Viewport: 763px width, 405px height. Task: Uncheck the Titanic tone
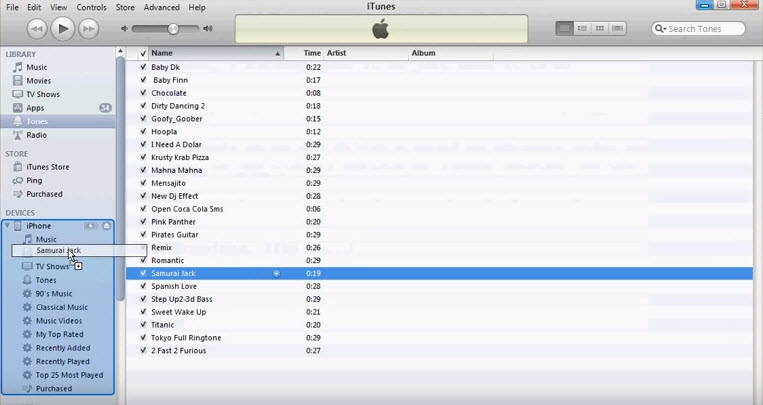[143, 325]
